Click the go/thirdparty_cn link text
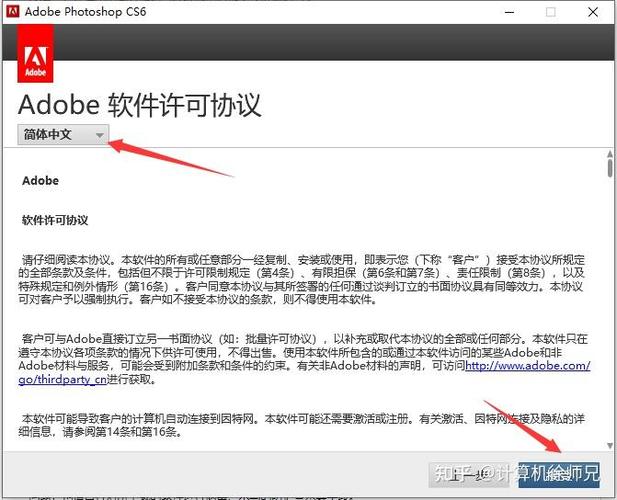Image resolution: width=617 pixels, height=500 pixels. [x=63, y=379]
